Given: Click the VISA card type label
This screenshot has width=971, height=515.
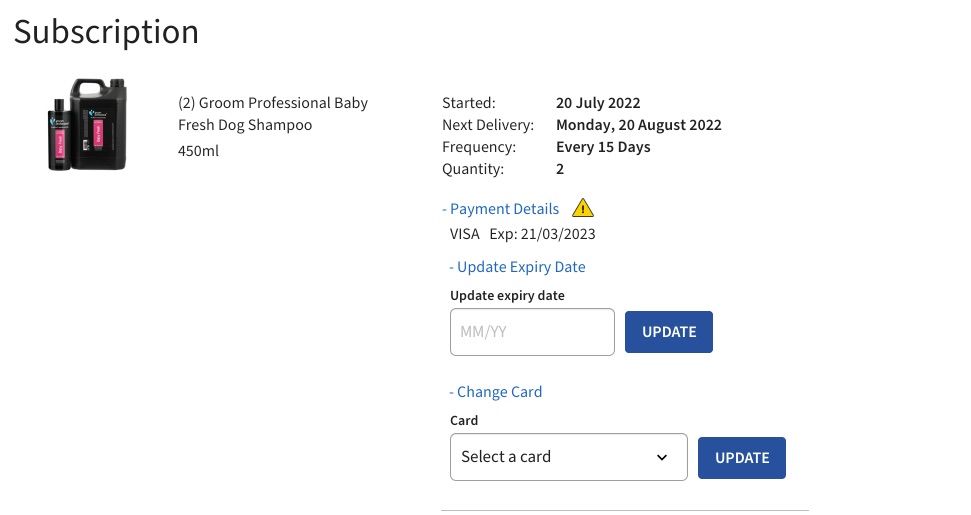Looking at the screenshot, I should point(465,235).
